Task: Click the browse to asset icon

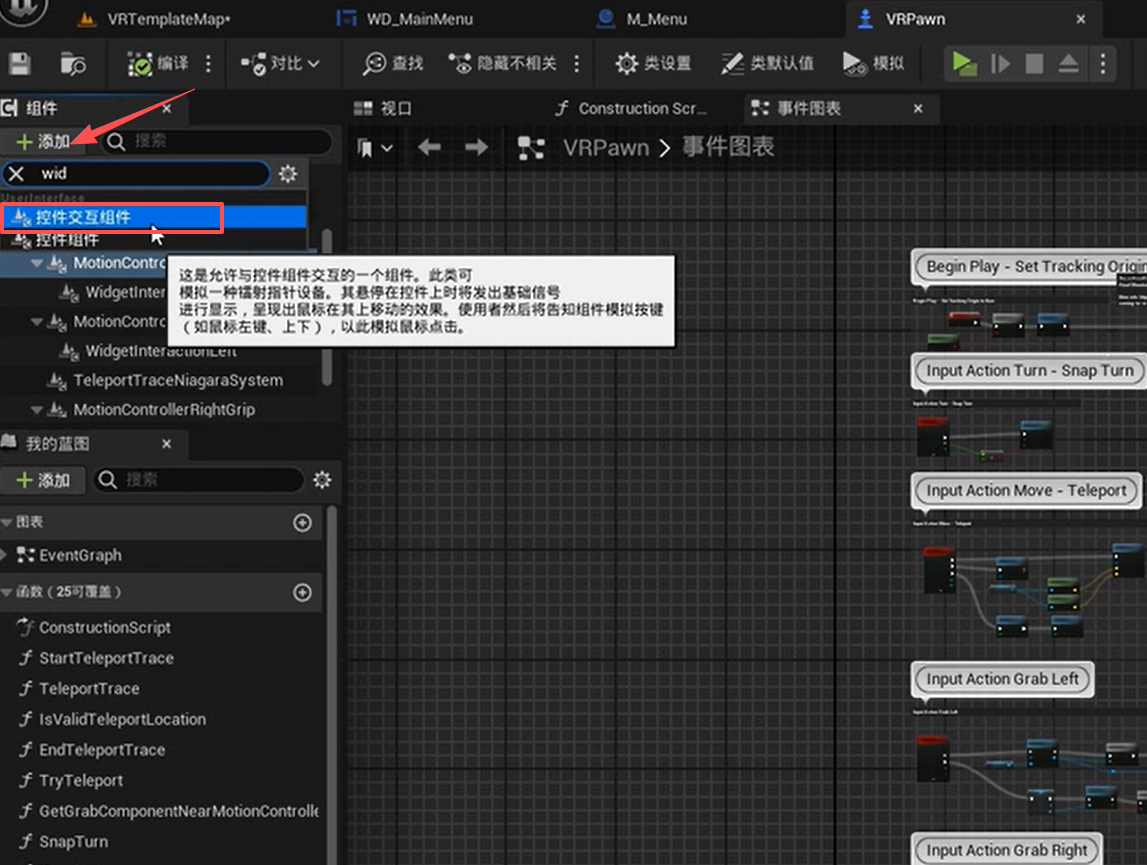Action: point(73,64)
